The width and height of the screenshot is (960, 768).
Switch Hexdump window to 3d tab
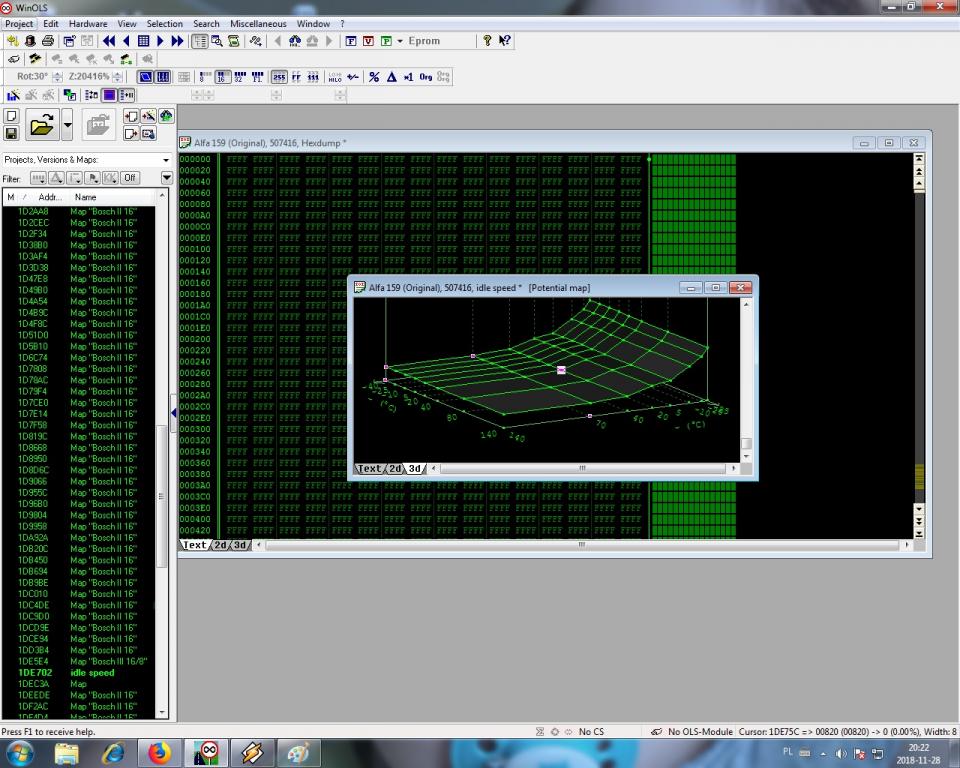[240, 545]
